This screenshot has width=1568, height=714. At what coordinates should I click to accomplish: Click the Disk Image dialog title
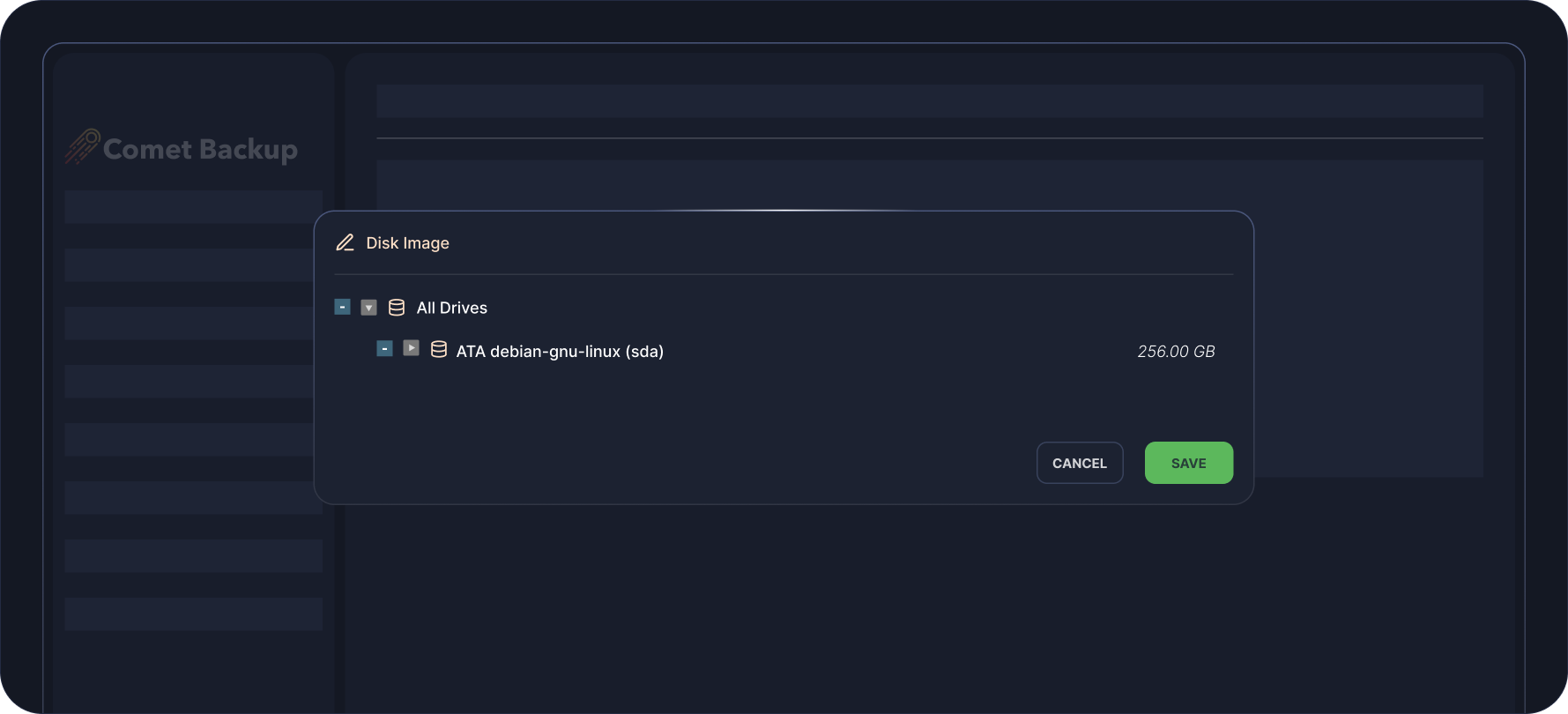coord(407,243)
